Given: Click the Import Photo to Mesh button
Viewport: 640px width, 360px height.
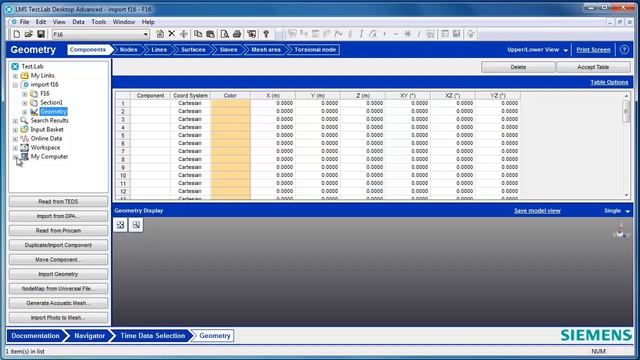Looking at the screenshot, I should (58, 318).
